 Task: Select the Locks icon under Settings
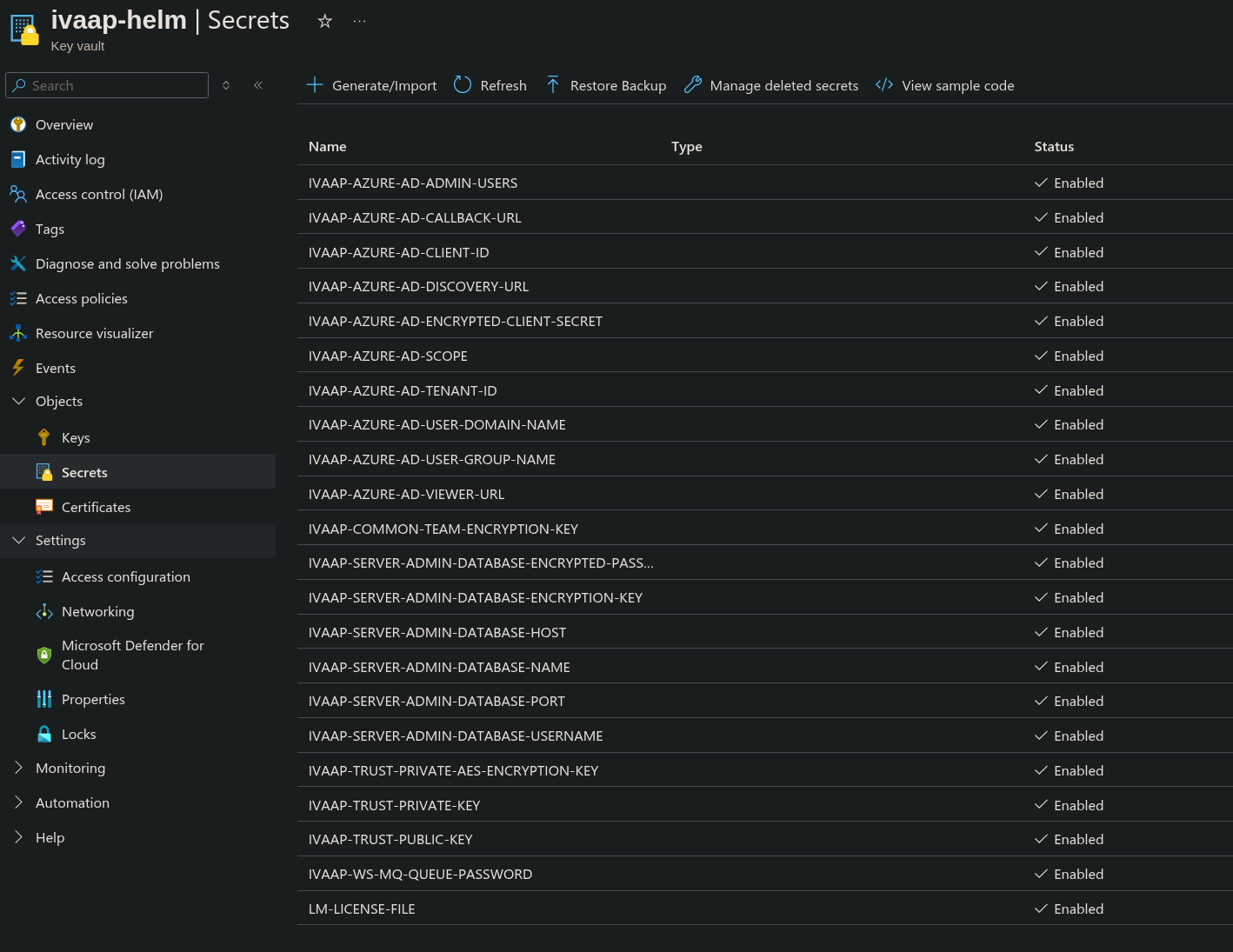(x=44, y=734)
